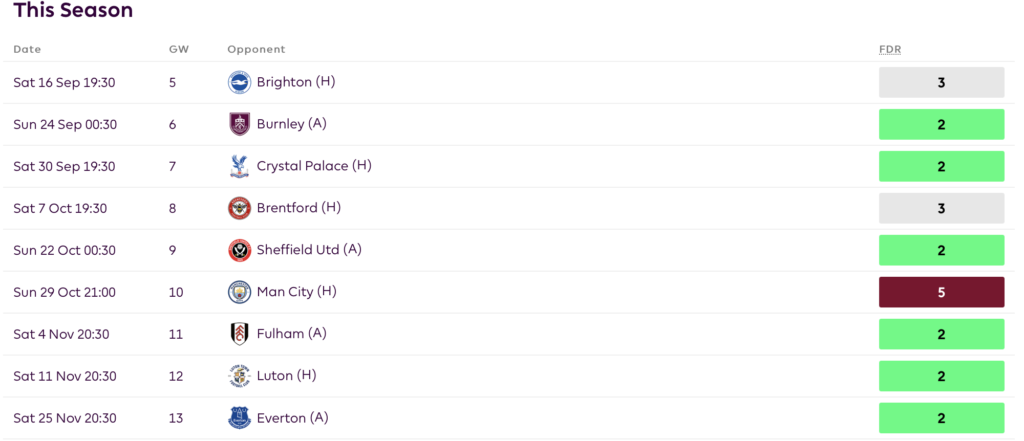
Task: Select the Crystal Palace club badge
Action: (239, 166)
